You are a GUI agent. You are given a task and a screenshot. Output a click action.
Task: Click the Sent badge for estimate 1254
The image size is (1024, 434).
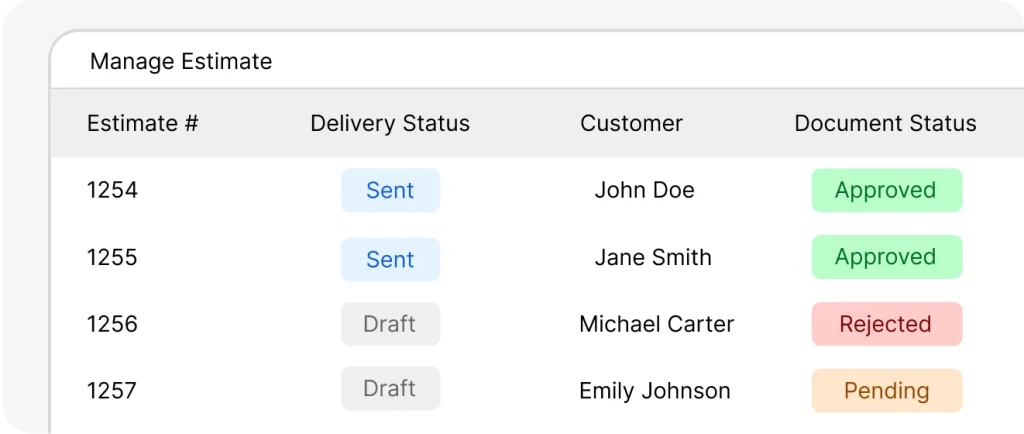coord(391,190)
